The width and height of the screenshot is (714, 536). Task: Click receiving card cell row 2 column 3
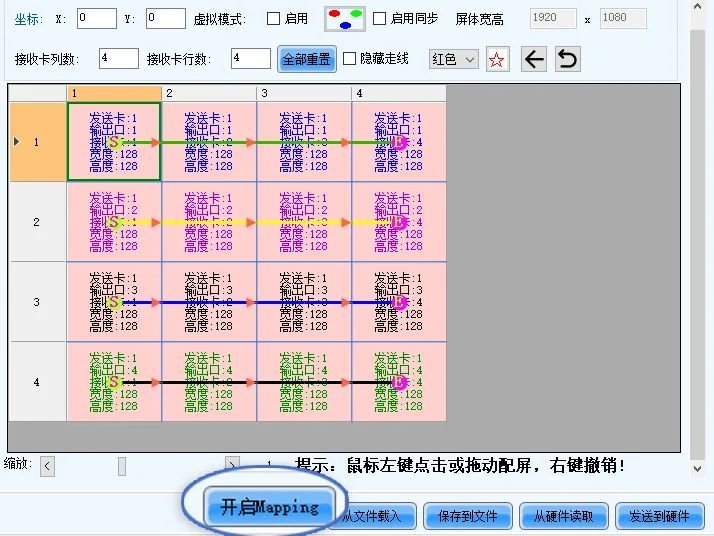(x=304, y=222)
